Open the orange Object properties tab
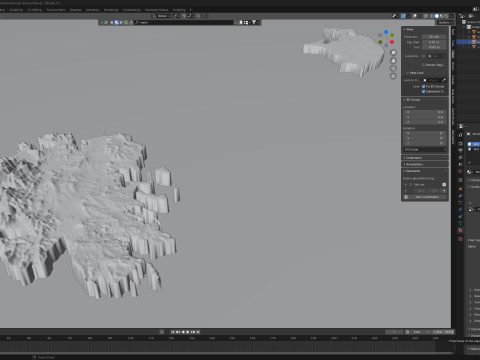This screenshot has width=480, height=360. pyautogui.click(x=460, y=189)
